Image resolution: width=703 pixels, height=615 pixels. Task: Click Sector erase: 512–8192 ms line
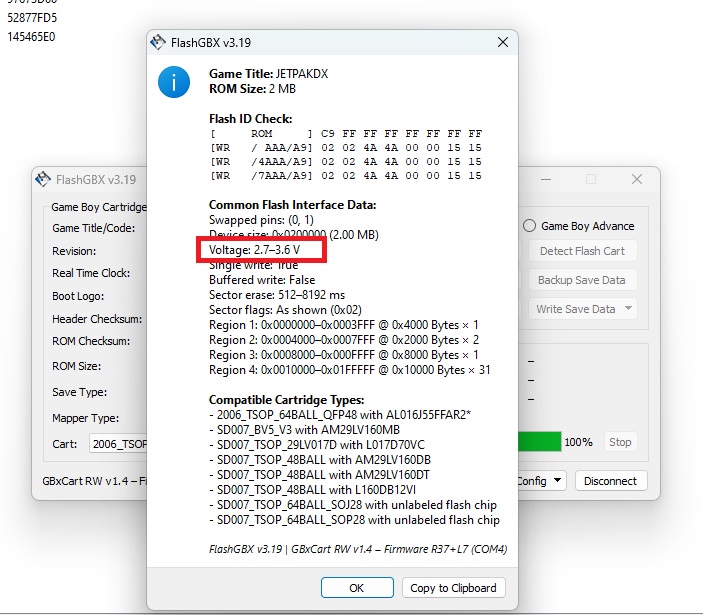[277, 295]
